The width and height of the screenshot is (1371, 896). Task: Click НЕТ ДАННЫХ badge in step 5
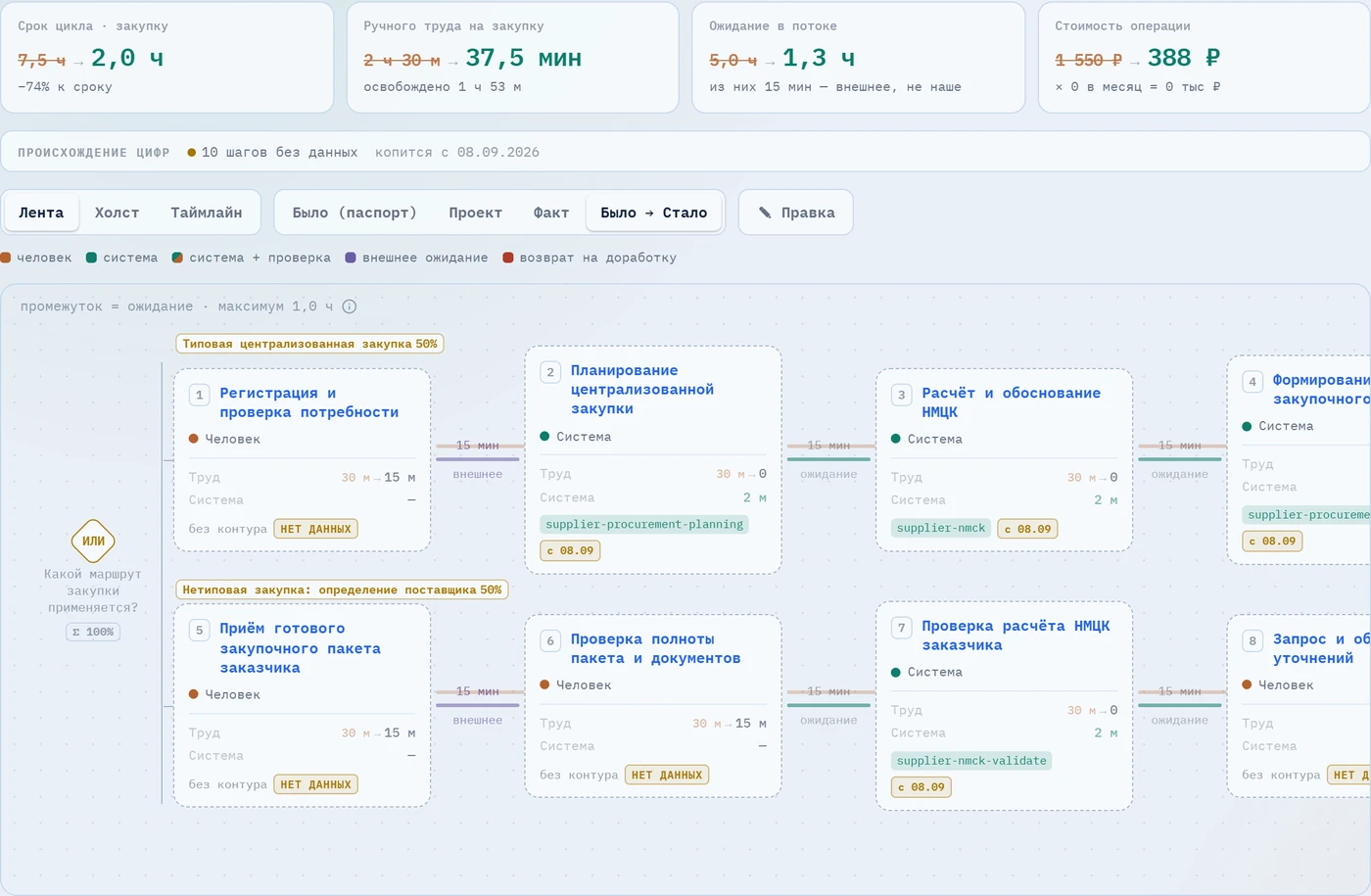coord(315,784)
